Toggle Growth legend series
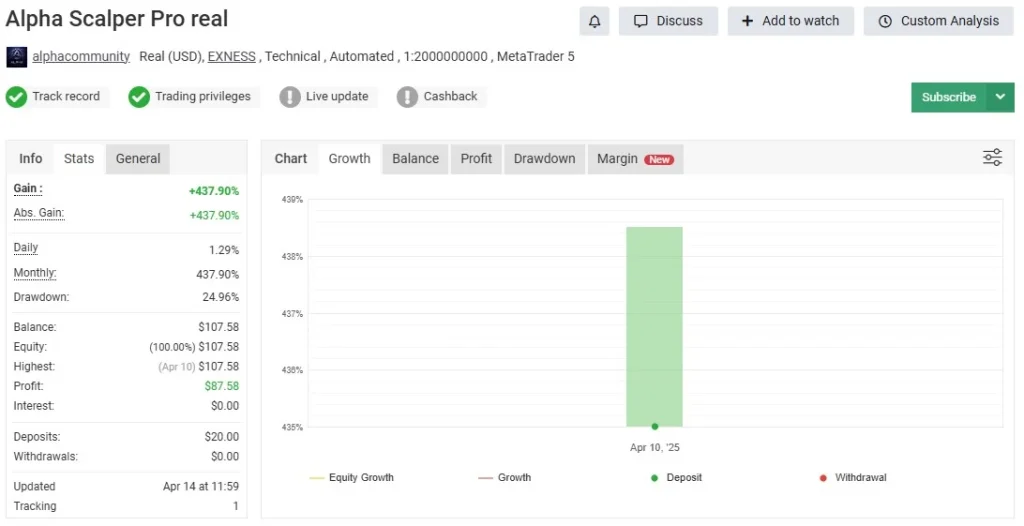The height and width of the screenshot is (526, 1024). click(504, 478)
